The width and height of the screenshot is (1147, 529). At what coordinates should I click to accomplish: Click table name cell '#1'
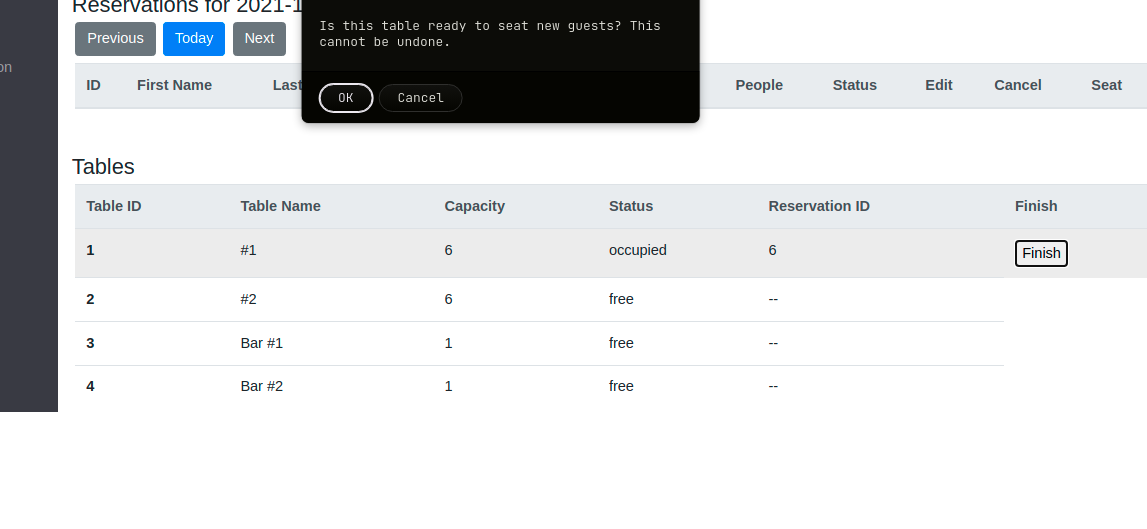249,250
